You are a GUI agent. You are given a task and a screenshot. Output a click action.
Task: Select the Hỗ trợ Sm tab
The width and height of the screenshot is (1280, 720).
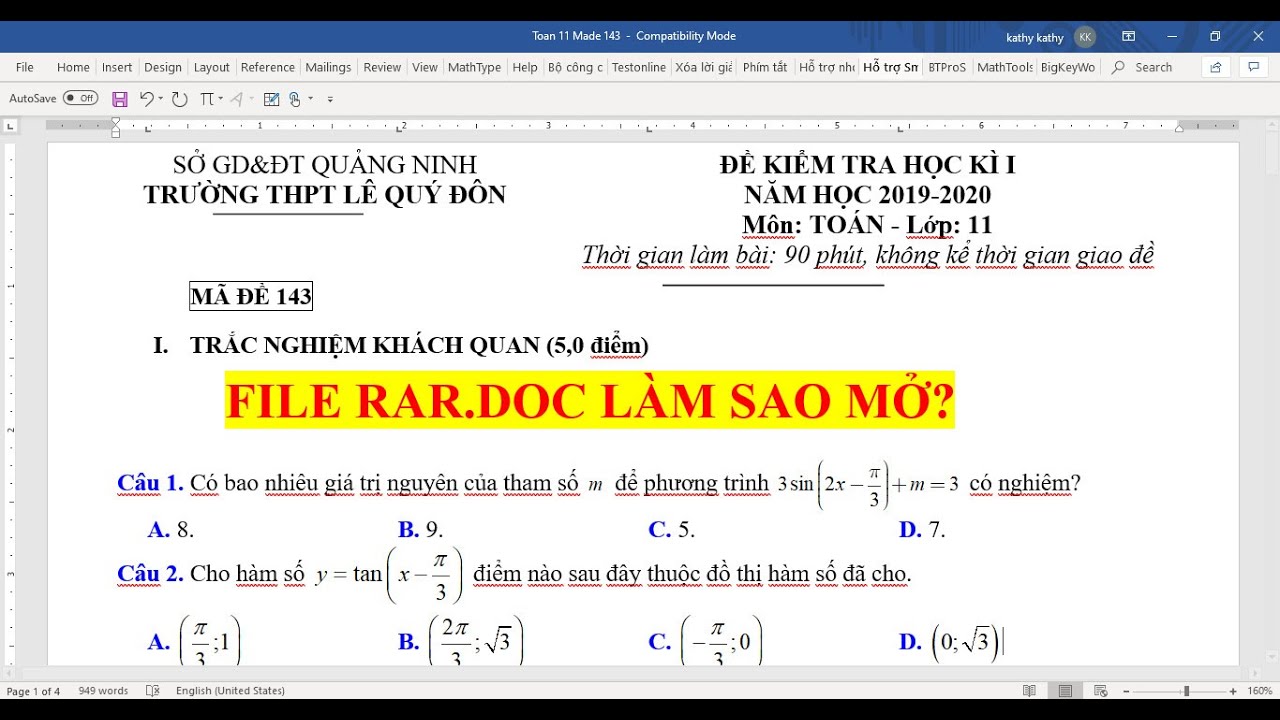[890, 67]
